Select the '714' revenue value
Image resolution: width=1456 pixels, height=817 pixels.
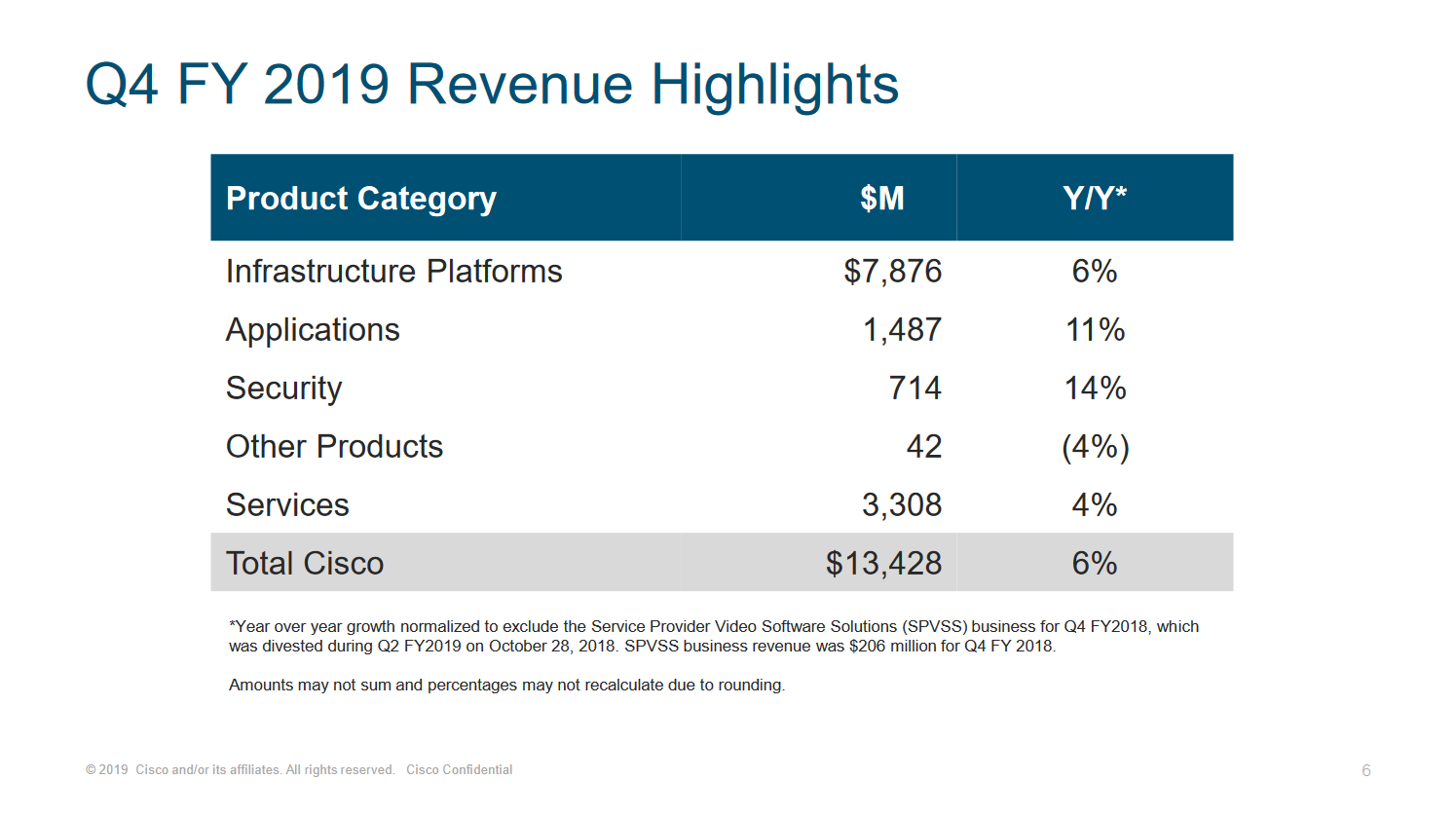tap(915, 388)
